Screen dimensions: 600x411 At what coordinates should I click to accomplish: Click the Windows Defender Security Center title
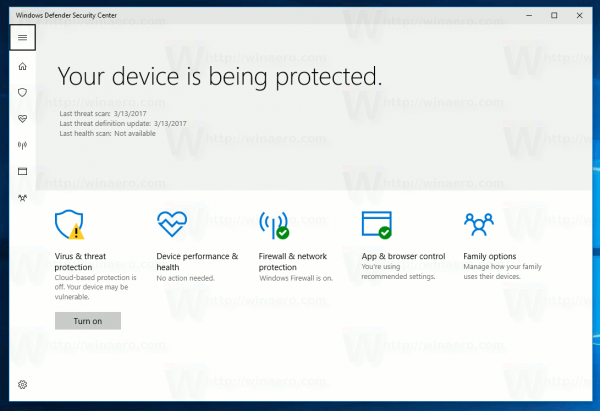pyautogui.click(x=66, y=16)
